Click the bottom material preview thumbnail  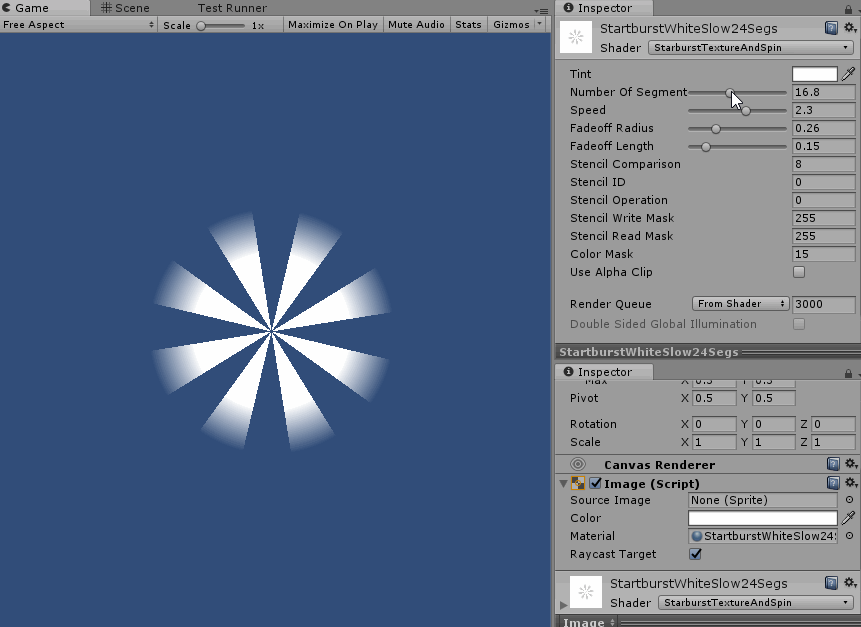point(586,592)
